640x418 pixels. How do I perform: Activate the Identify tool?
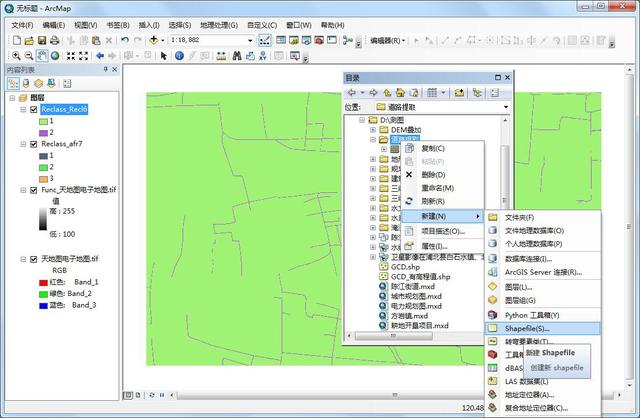pos(179,56)
